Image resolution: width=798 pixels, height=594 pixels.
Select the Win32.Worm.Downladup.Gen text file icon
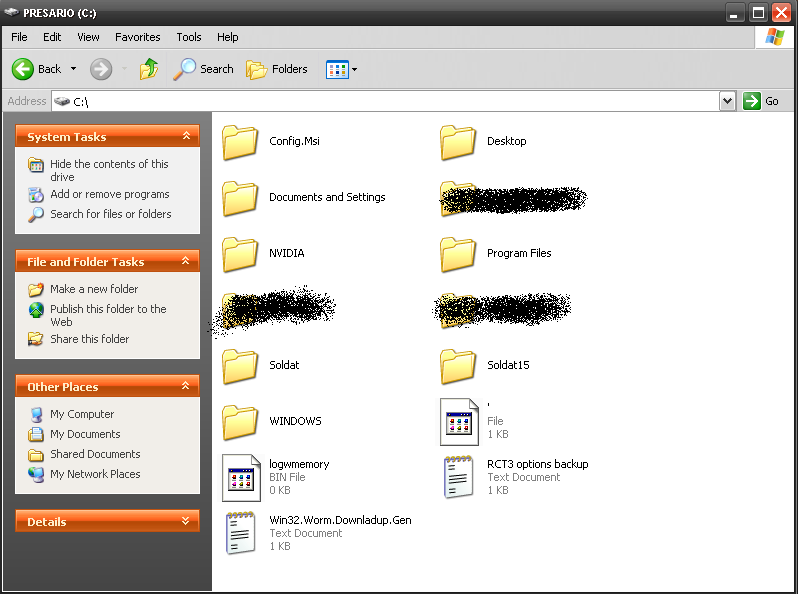241,533
